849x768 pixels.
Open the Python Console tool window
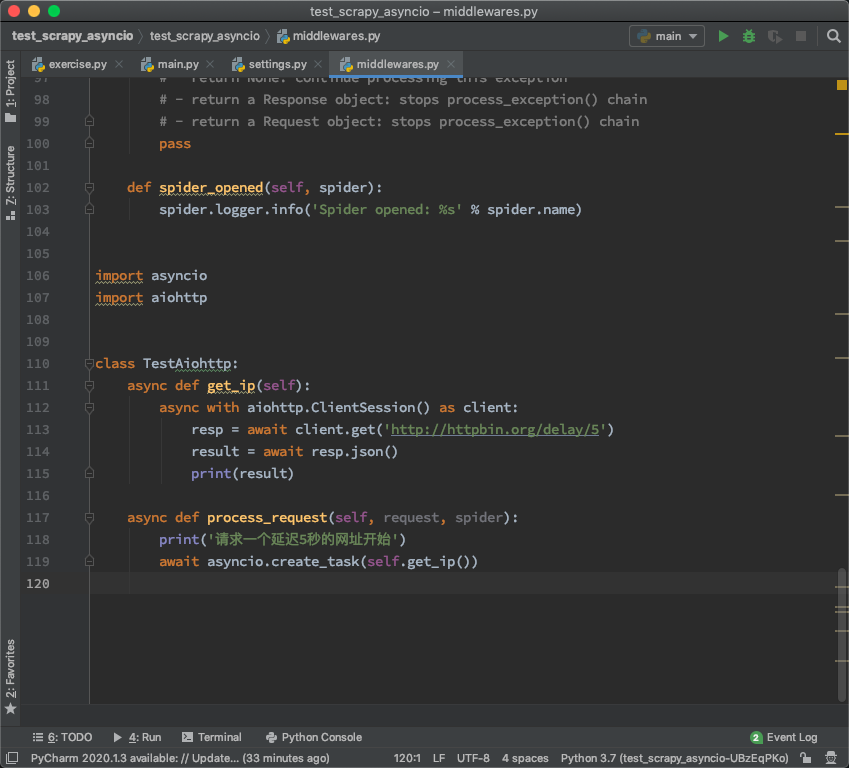(x=314, y=737)
